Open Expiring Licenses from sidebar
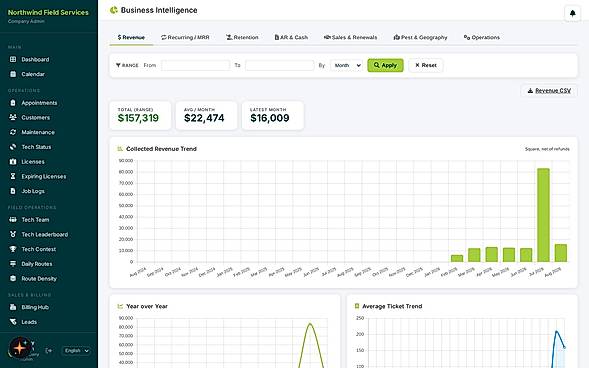The image size is (589, 368). pos(44,176)
